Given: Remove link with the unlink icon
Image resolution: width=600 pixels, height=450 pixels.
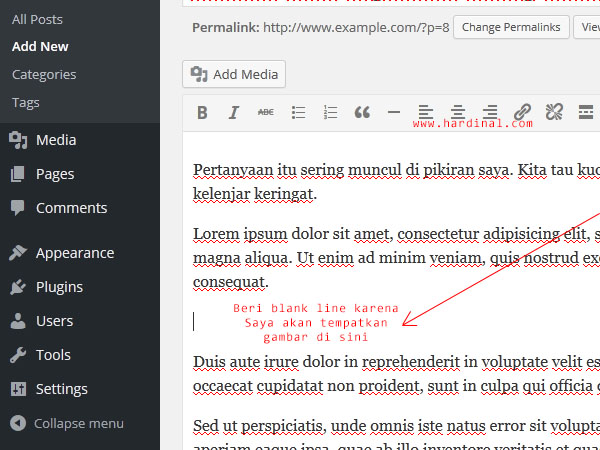Looking at the screenshot, I should (x=554, y=112).
